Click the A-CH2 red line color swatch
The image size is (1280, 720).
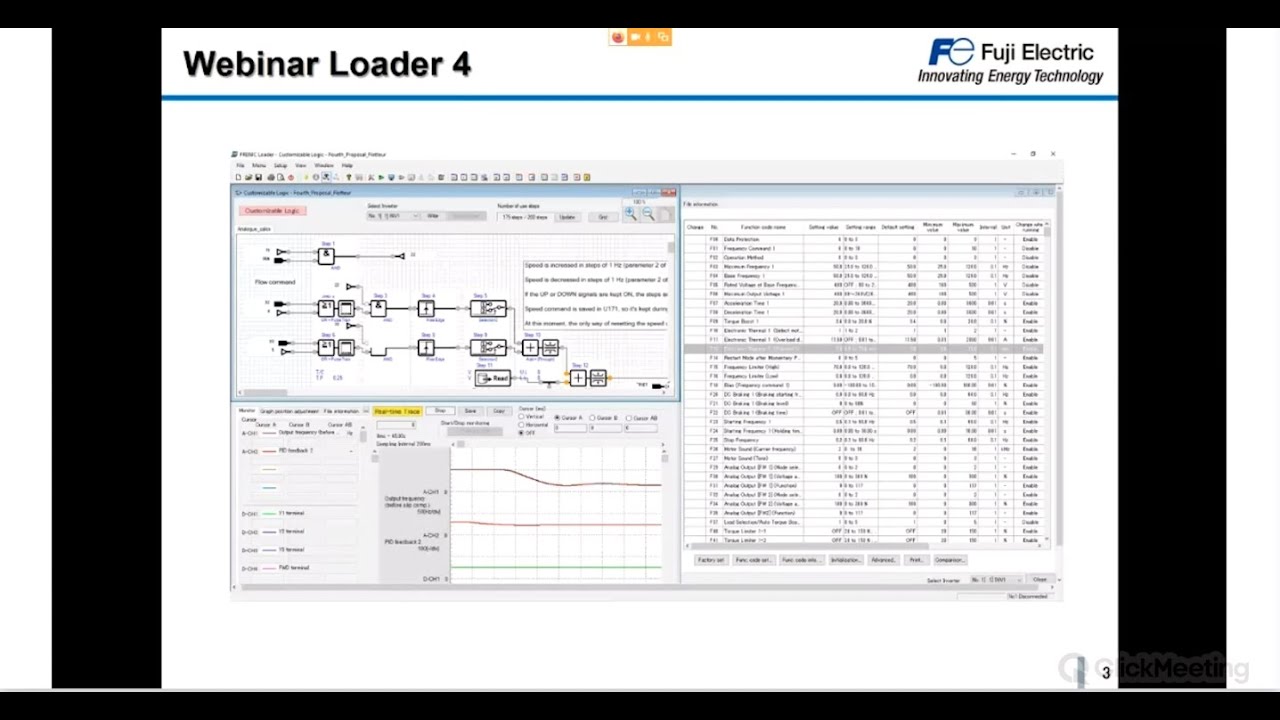[x=269, y=451]
